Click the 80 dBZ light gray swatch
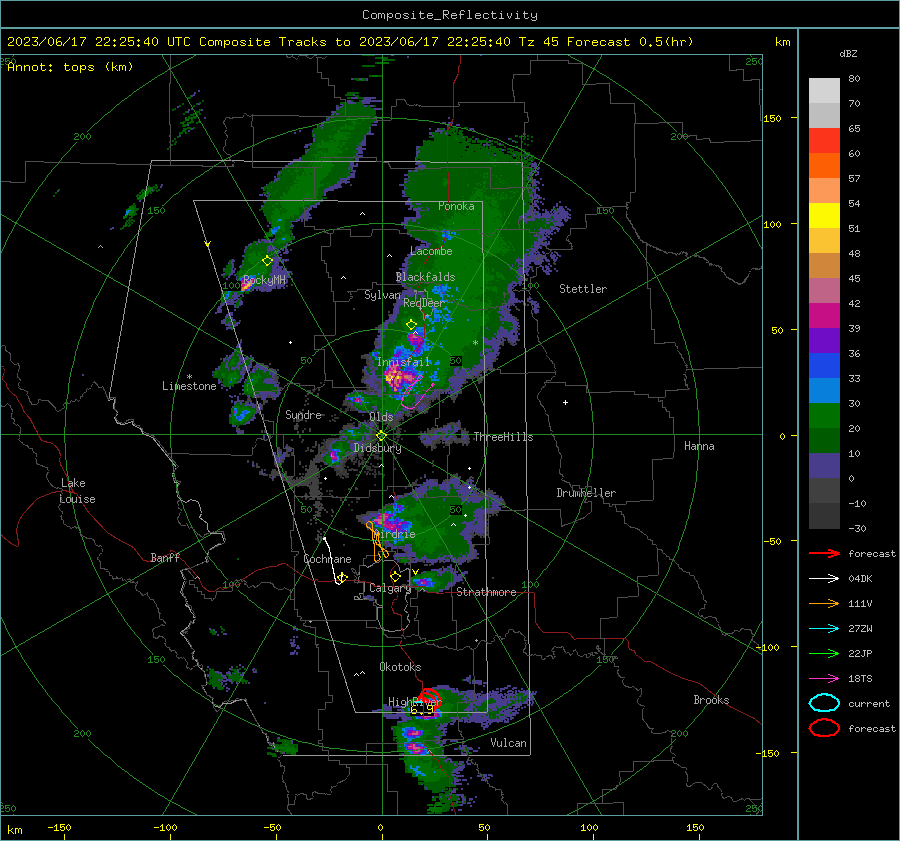 pos(824,90)
